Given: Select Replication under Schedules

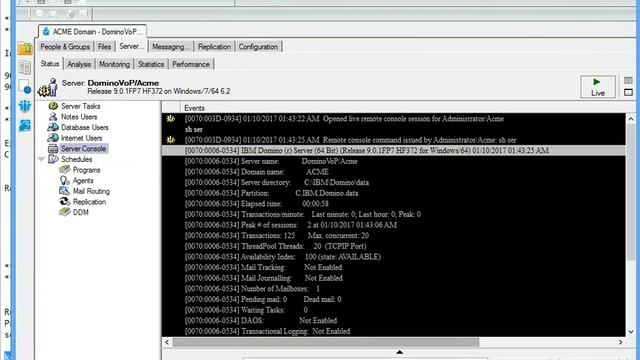Looking at the screenshot, I should pyautogui.click(x=89, y=202).
